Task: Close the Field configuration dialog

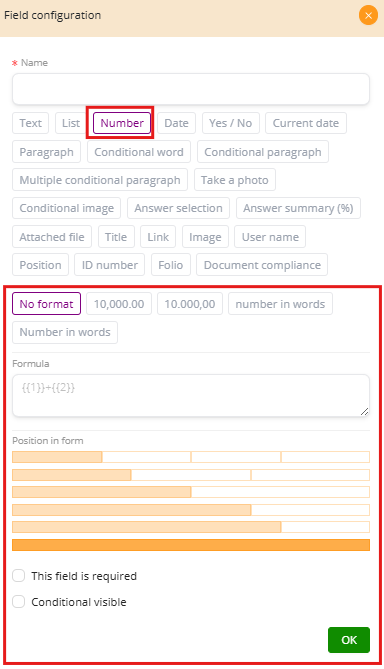Action: pos(368,16)
